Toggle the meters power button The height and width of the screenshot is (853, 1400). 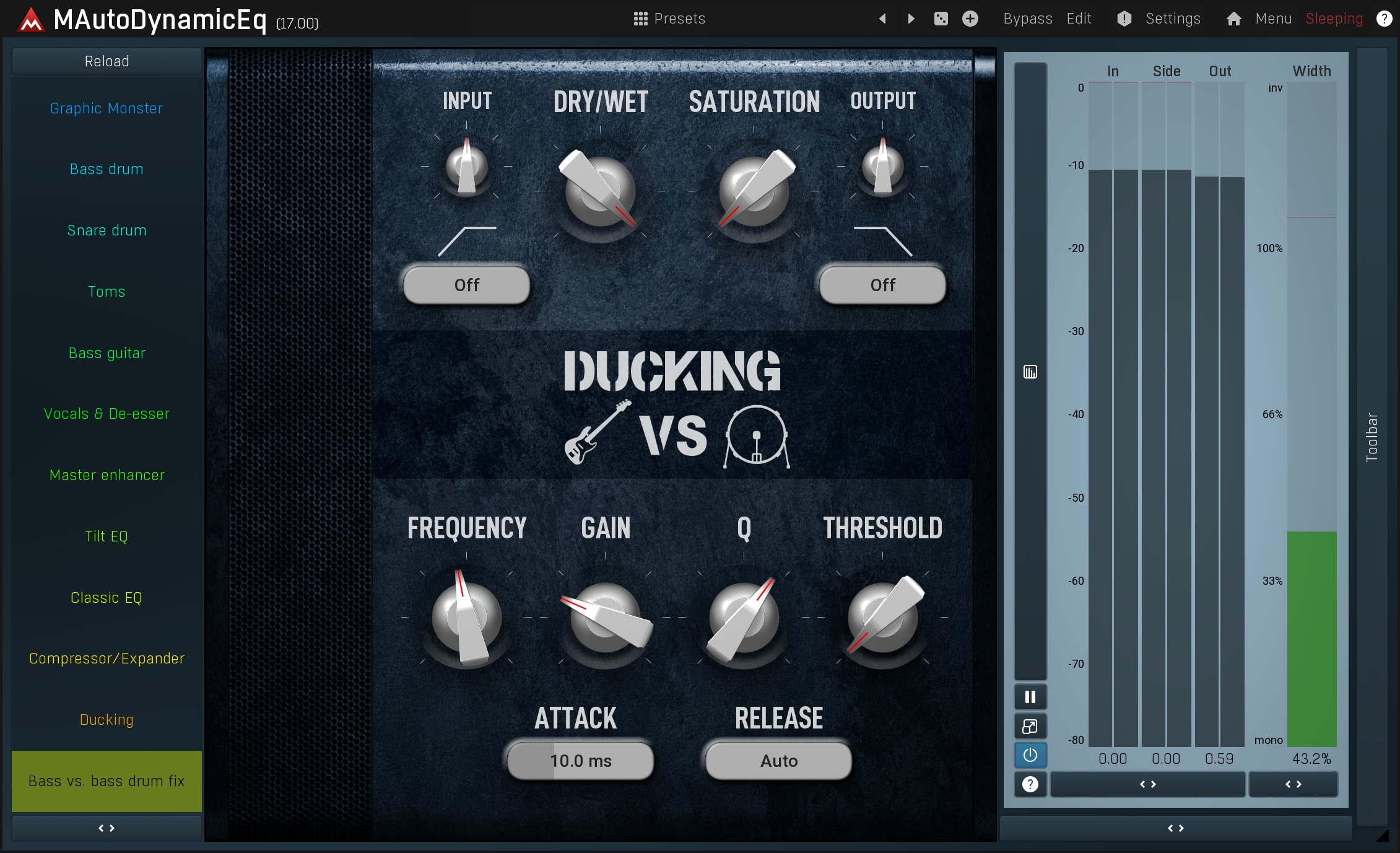(1030, 755)
